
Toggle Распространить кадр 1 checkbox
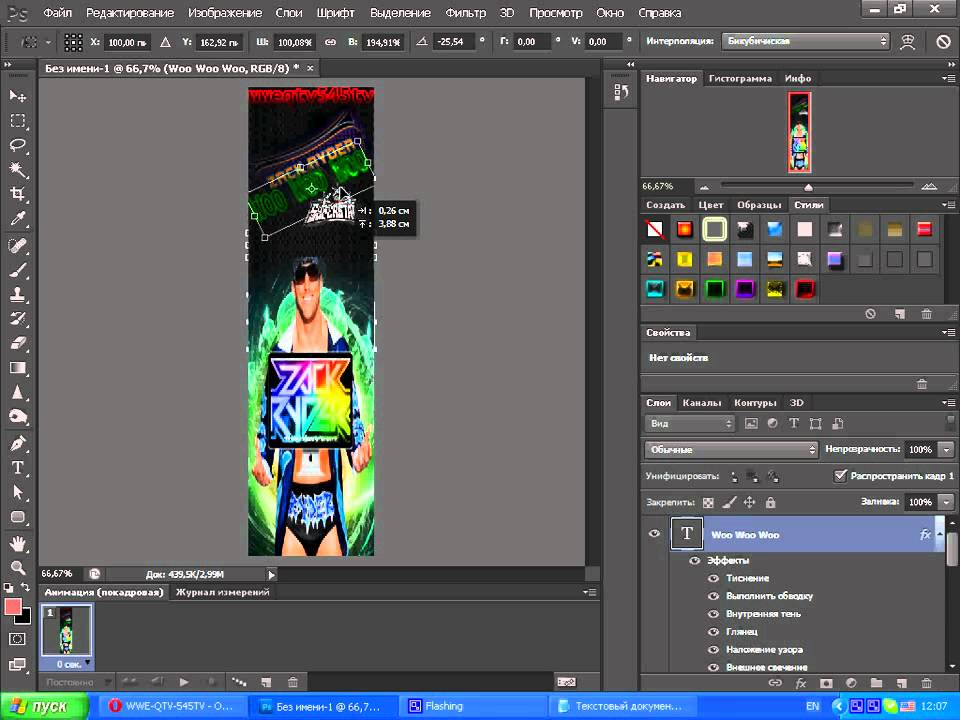pos(841,476)
